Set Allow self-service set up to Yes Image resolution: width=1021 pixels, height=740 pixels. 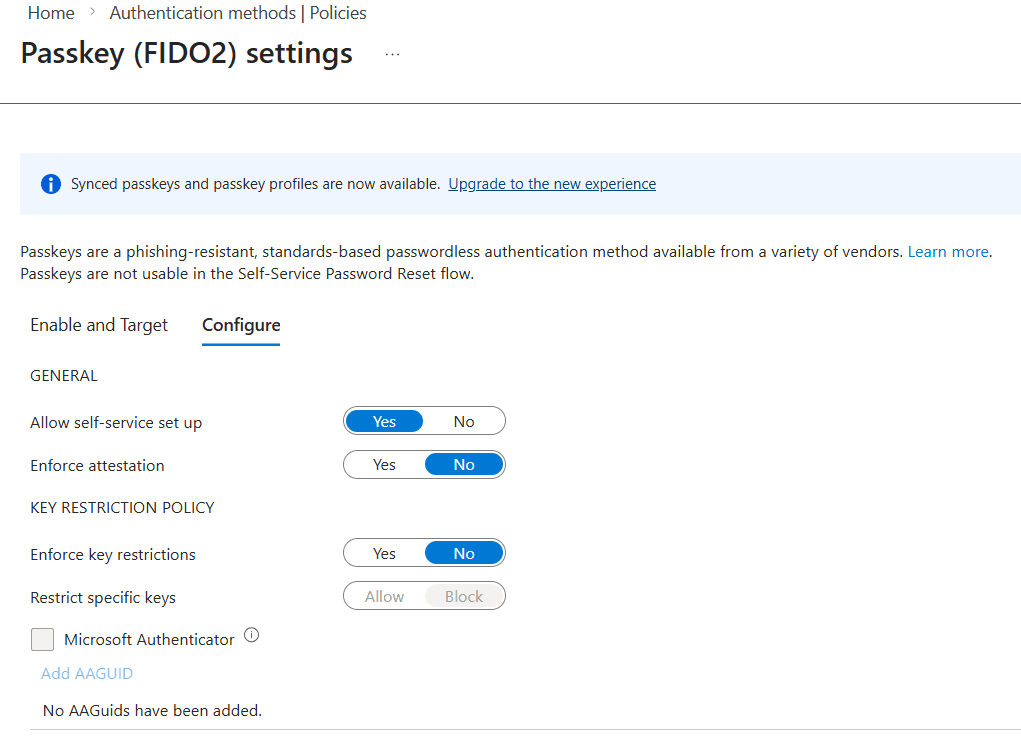click(384, 421)
